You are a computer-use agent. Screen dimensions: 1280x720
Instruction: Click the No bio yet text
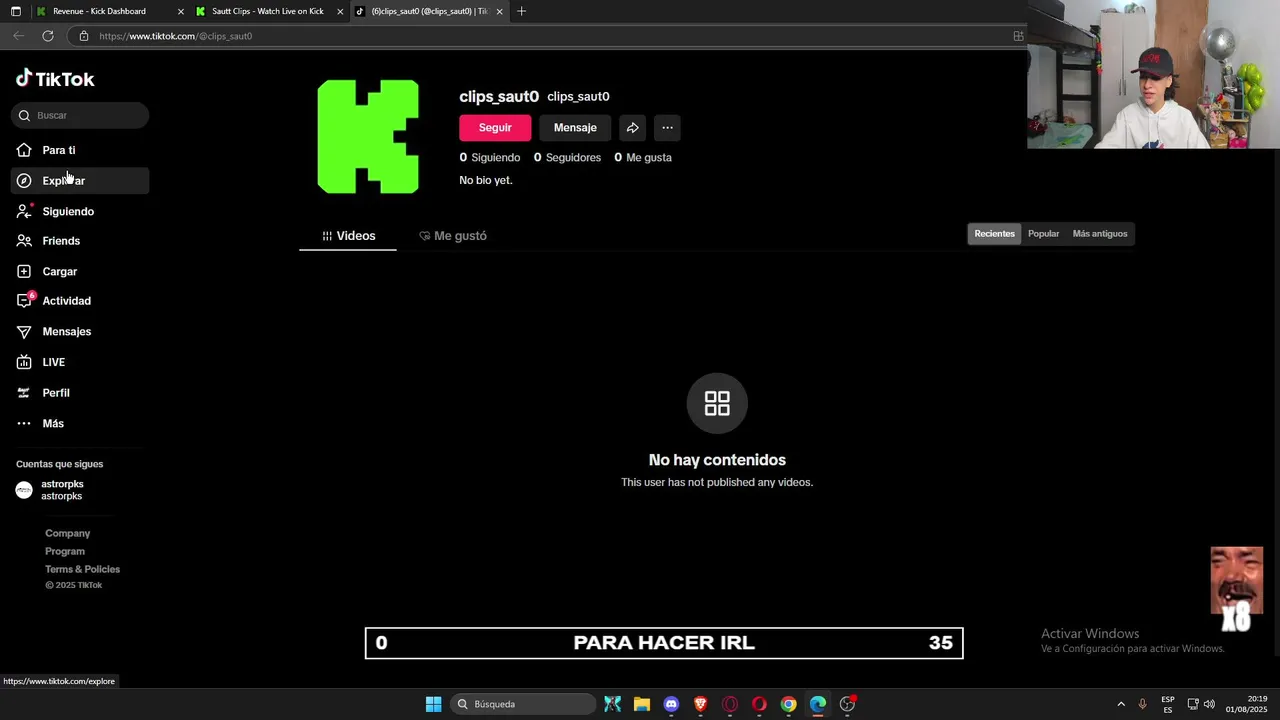[486, 181]
